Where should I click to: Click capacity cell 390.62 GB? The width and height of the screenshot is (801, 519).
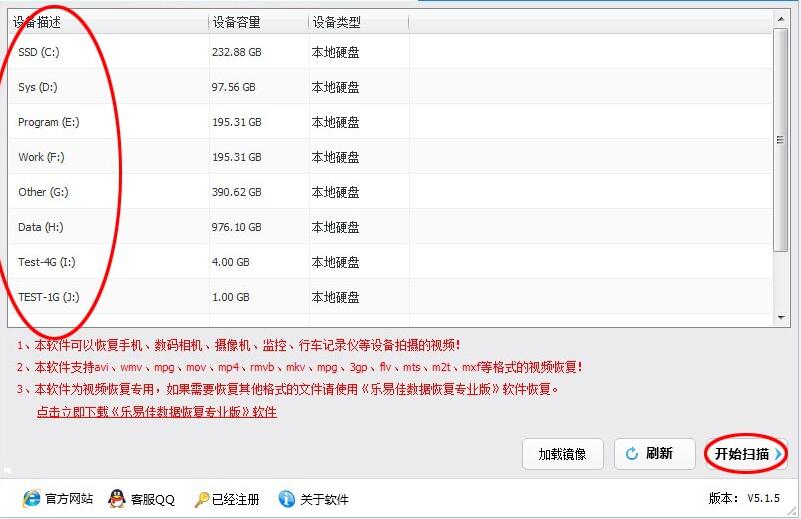237,192
